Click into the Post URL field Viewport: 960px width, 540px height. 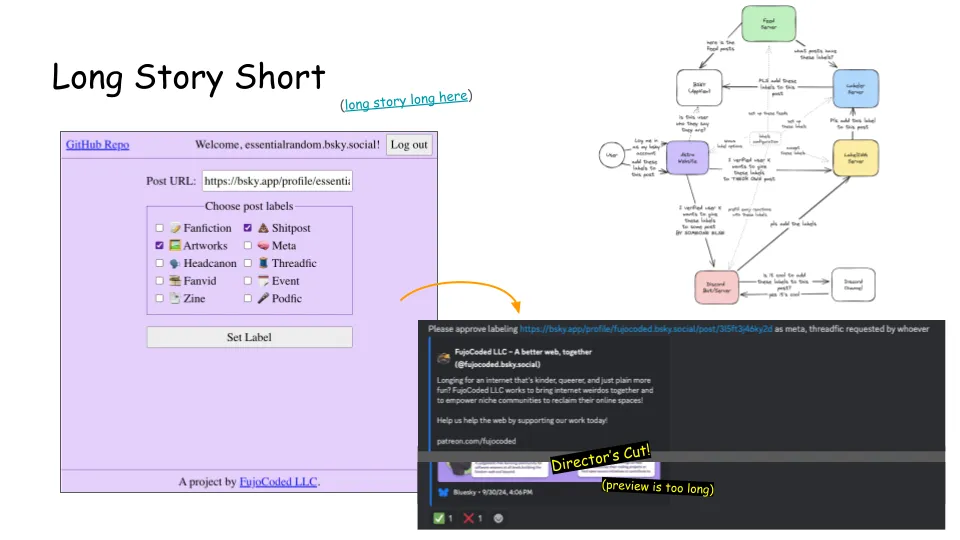click(277, 181)
